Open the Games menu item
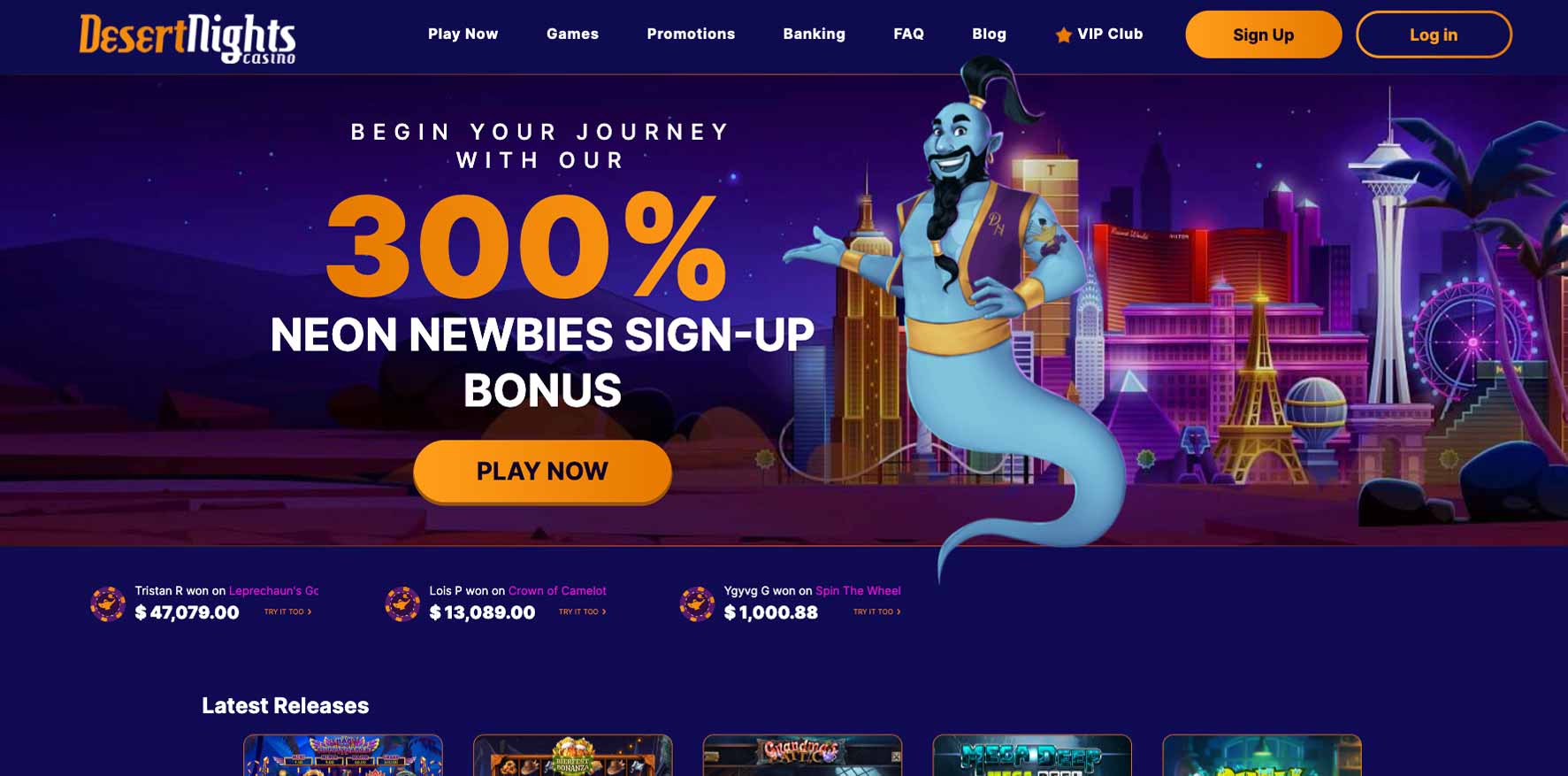Image resolution: width=1568 pixels, height=776 pixels. 572,34
